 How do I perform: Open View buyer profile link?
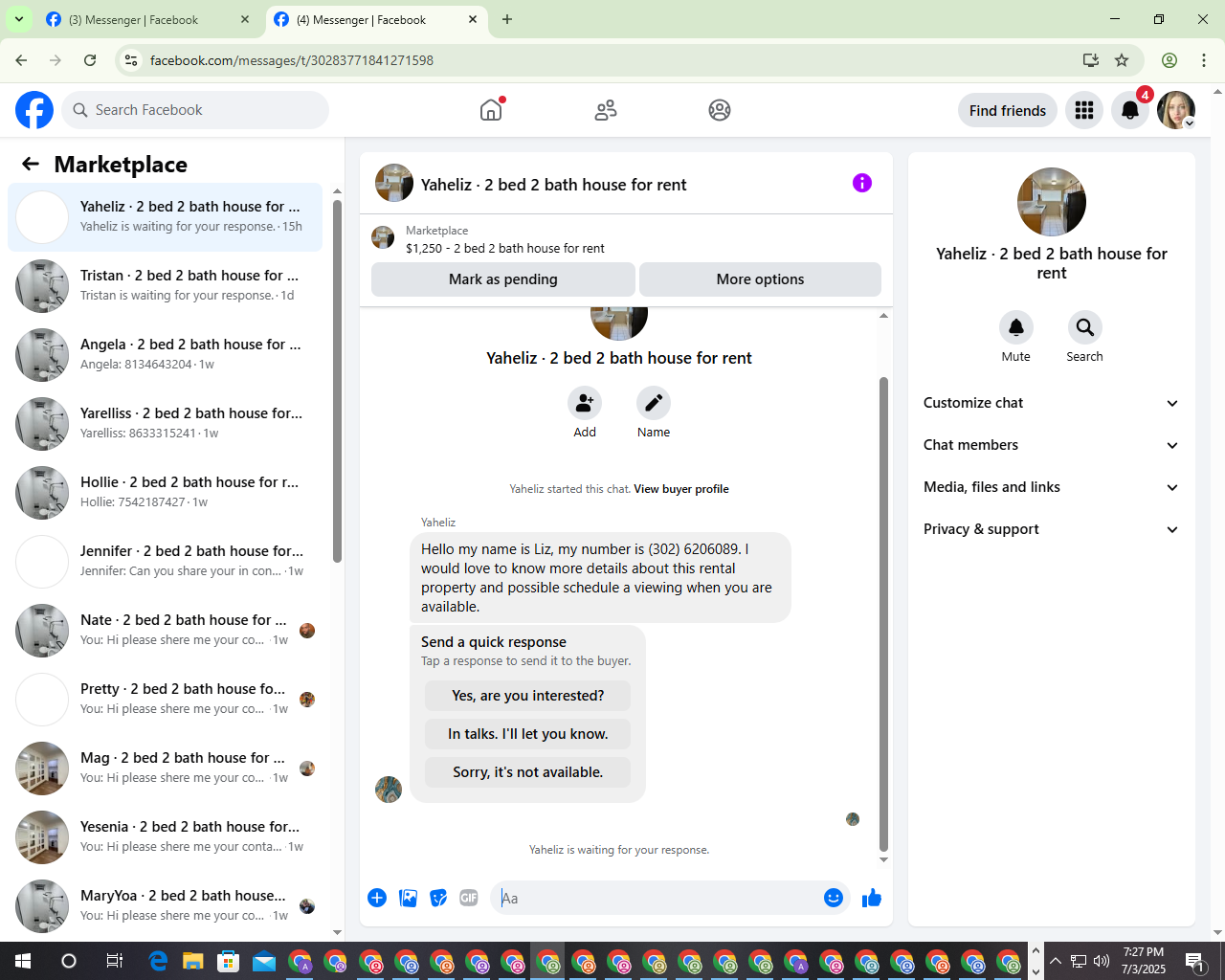pos(681,489)
